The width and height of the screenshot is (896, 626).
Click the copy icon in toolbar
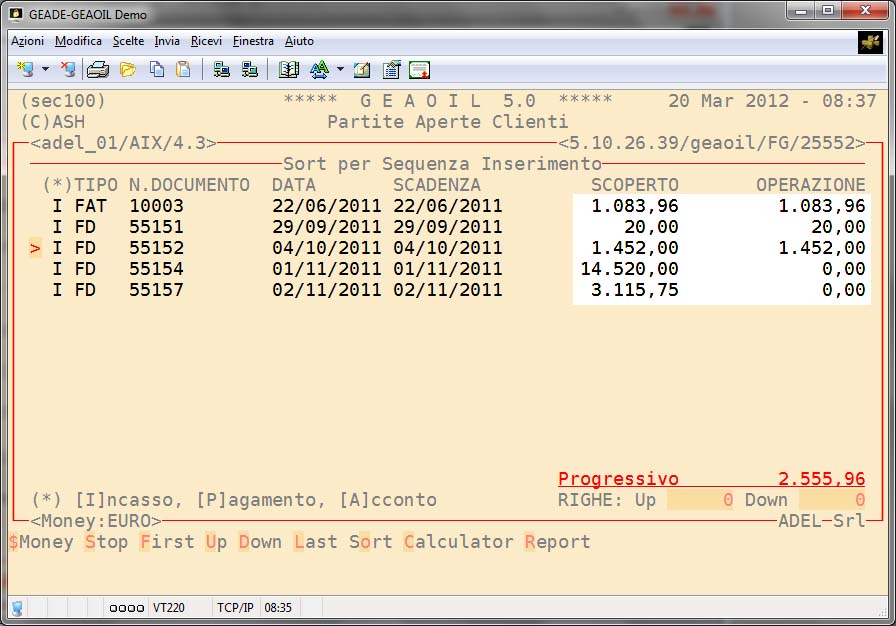tap(157, 70)
